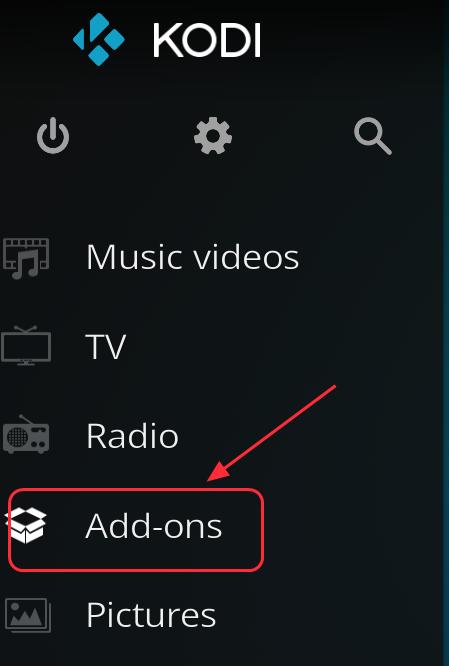
Task: Select the TV set icon
Action: 26,346
